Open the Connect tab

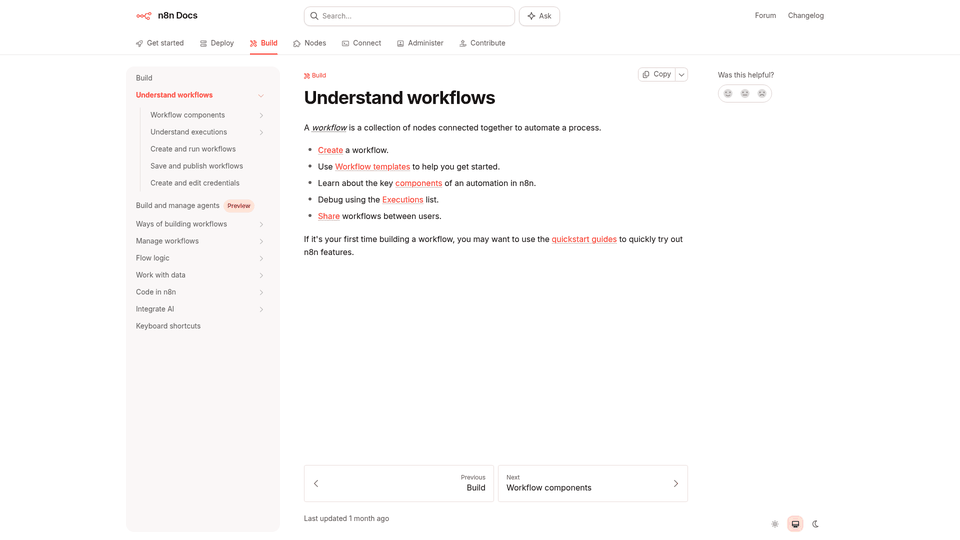pos(361,43)
